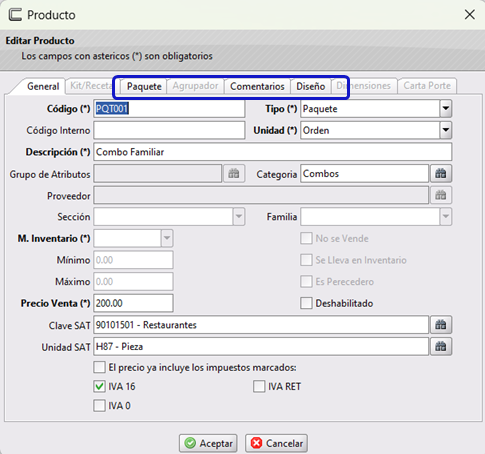This screenshot has width=485, height=454.
Task: Click the Código Interno input field
Action: pos(169,130)
